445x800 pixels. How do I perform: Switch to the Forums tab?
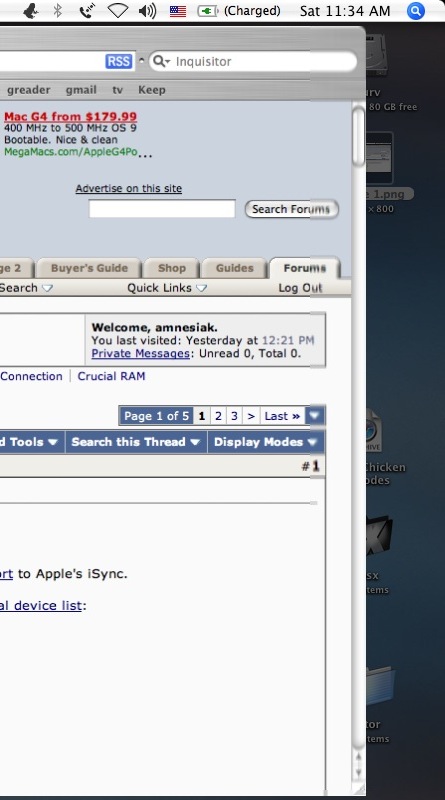coord(305,268)
